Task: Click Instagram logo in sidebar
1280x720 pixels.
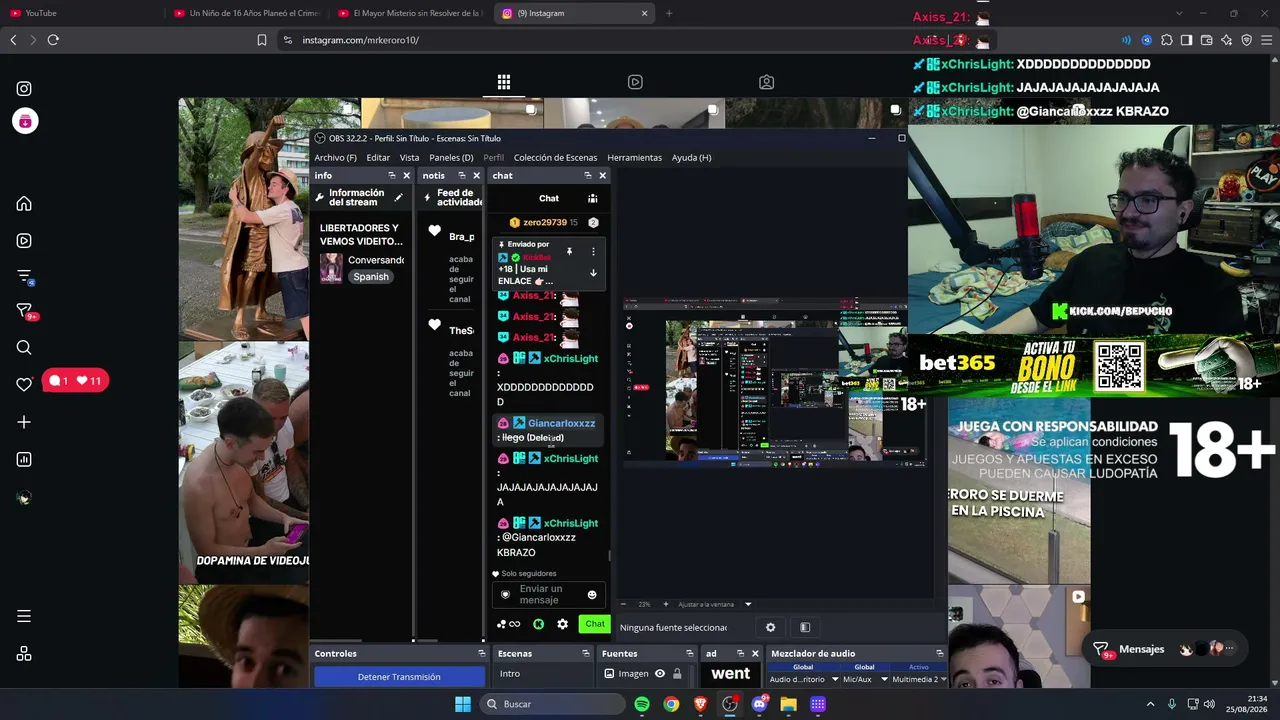Action: tap(24, 89)
